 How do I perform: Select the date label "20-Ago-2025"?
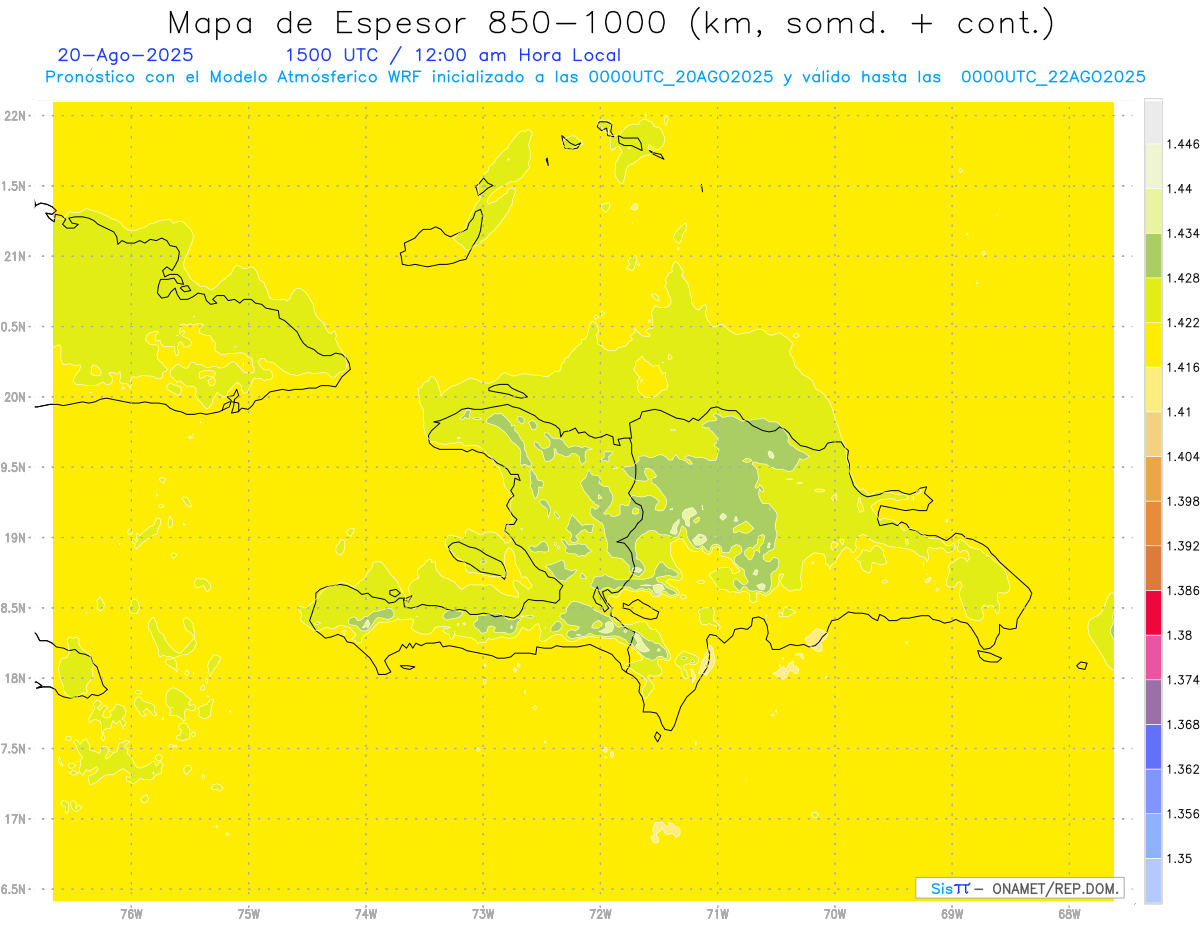[x=126, y=55]
